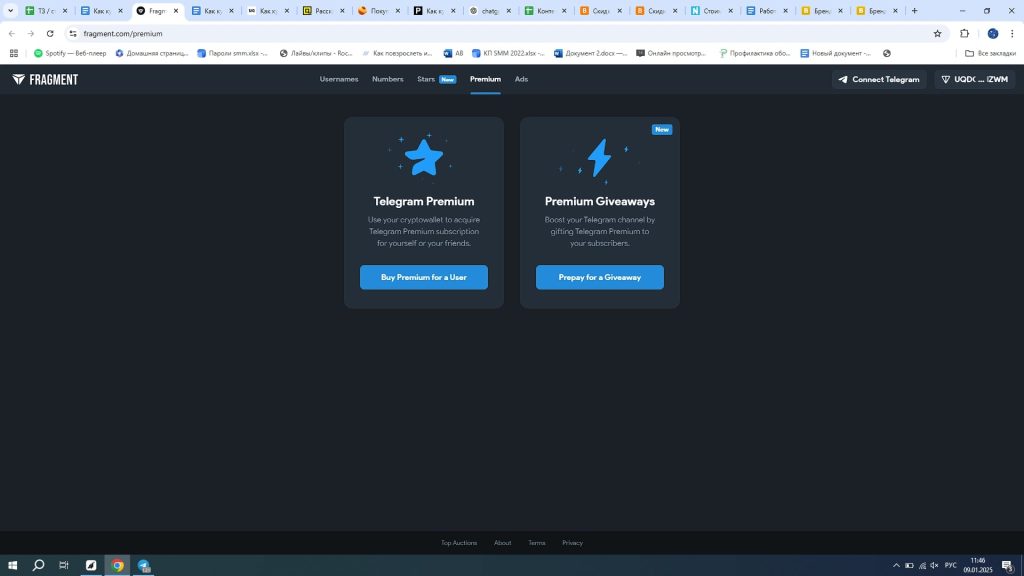Open the Privacy footer link
The width and height of the screenshot is (1024, 576).
tap(572, 543)
